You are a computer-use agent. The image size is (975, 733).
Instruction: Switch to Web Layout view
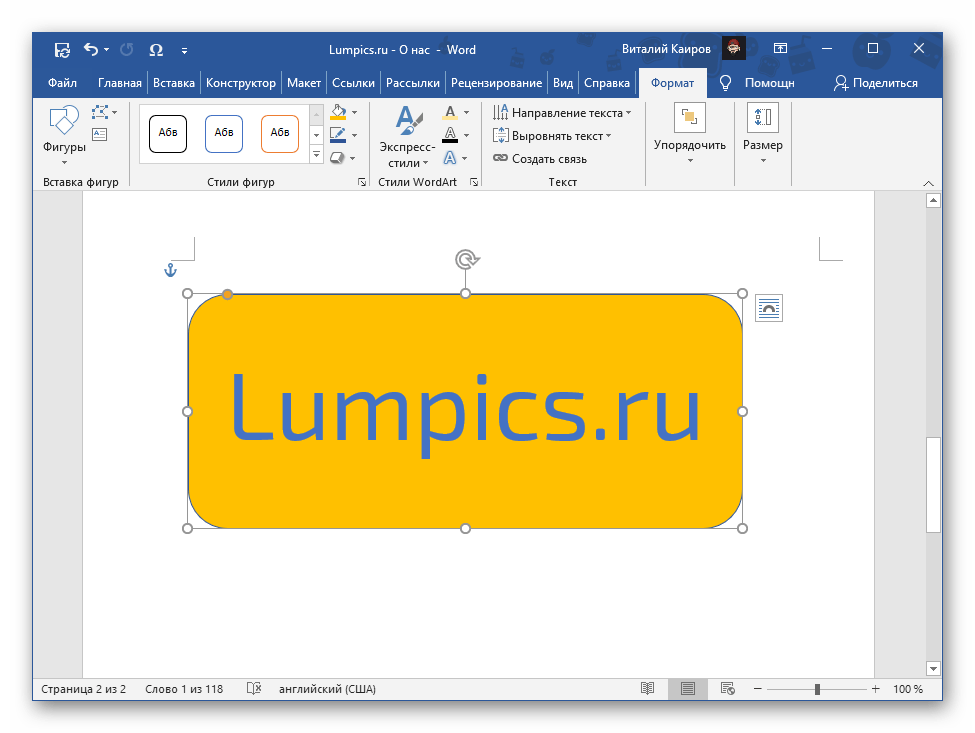pyautogui.click(x=728, y=688)
